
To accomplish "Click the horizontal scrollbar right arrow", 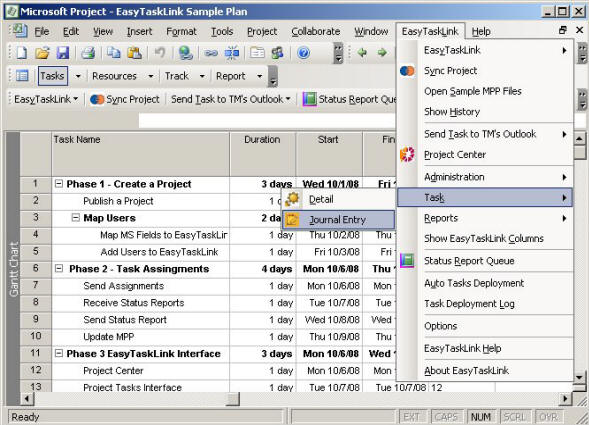I will [565, 398].
